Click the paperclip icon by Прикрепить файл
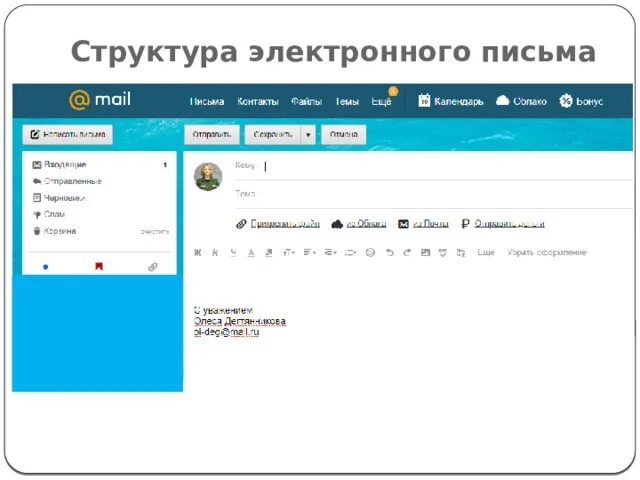 coord(241,224)
